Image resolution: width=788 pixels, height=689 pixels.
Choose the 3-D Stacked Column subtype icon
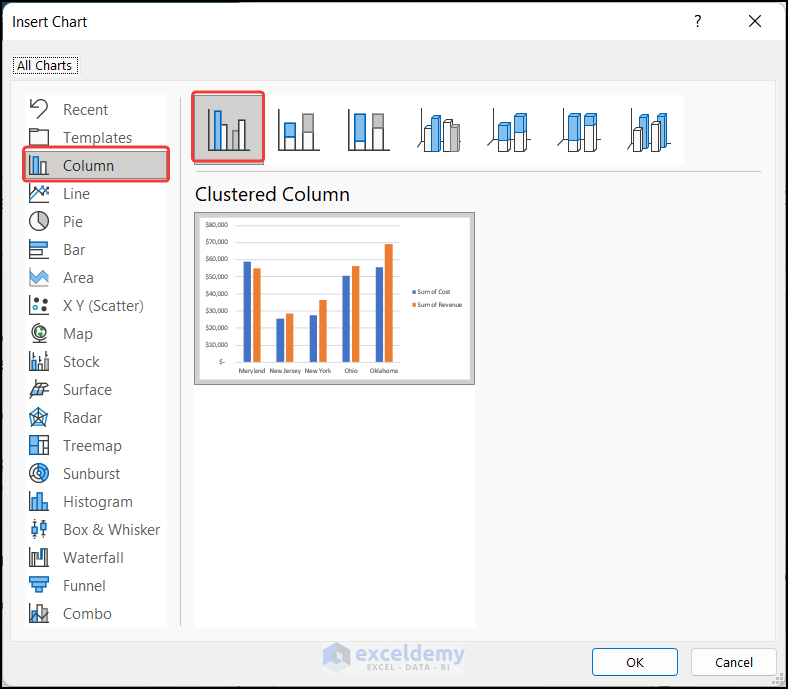[510, 131]
